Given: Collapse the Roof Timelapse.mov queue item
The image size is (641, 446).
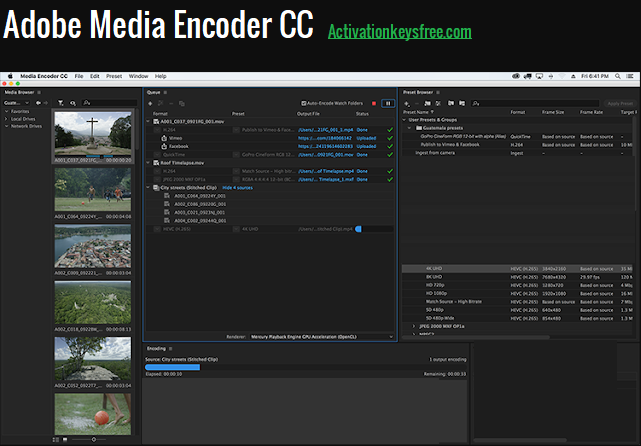Looking at the screenshot, I should (x=148, y=163).
